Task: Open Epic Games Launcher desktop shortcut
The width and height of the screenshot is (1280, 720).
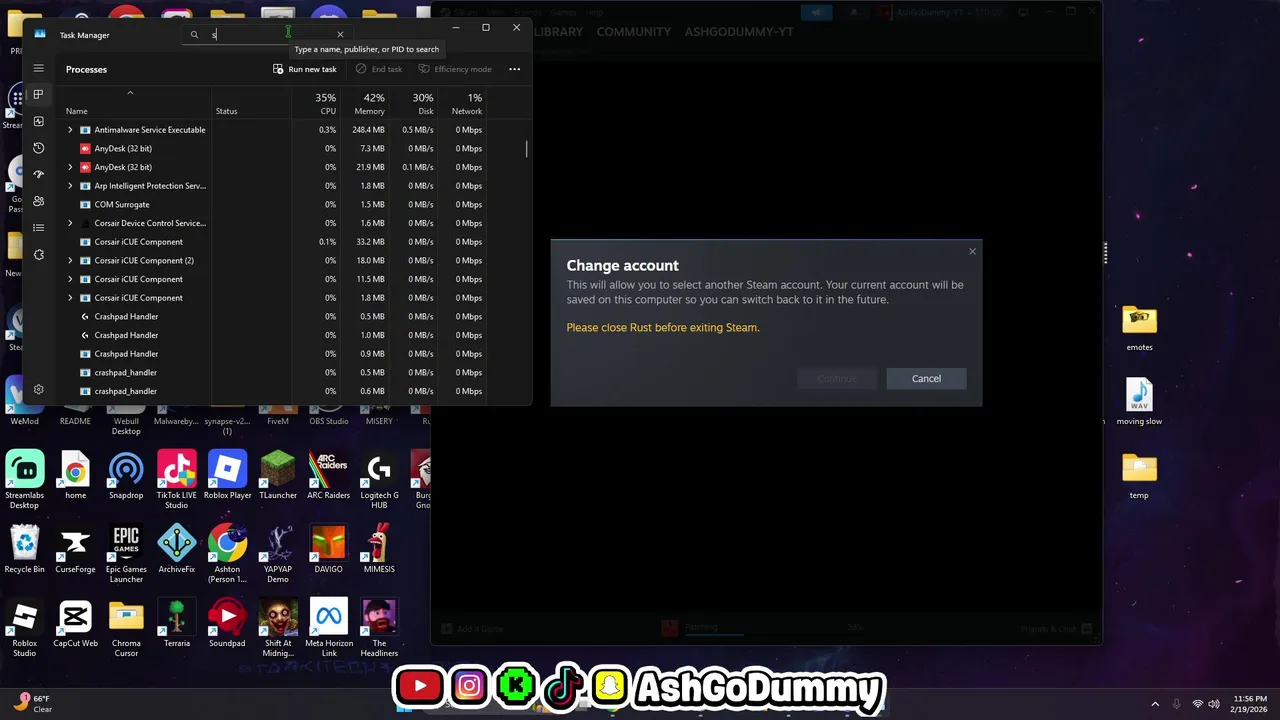Action: pyautogui.click(x=126, y=553)
